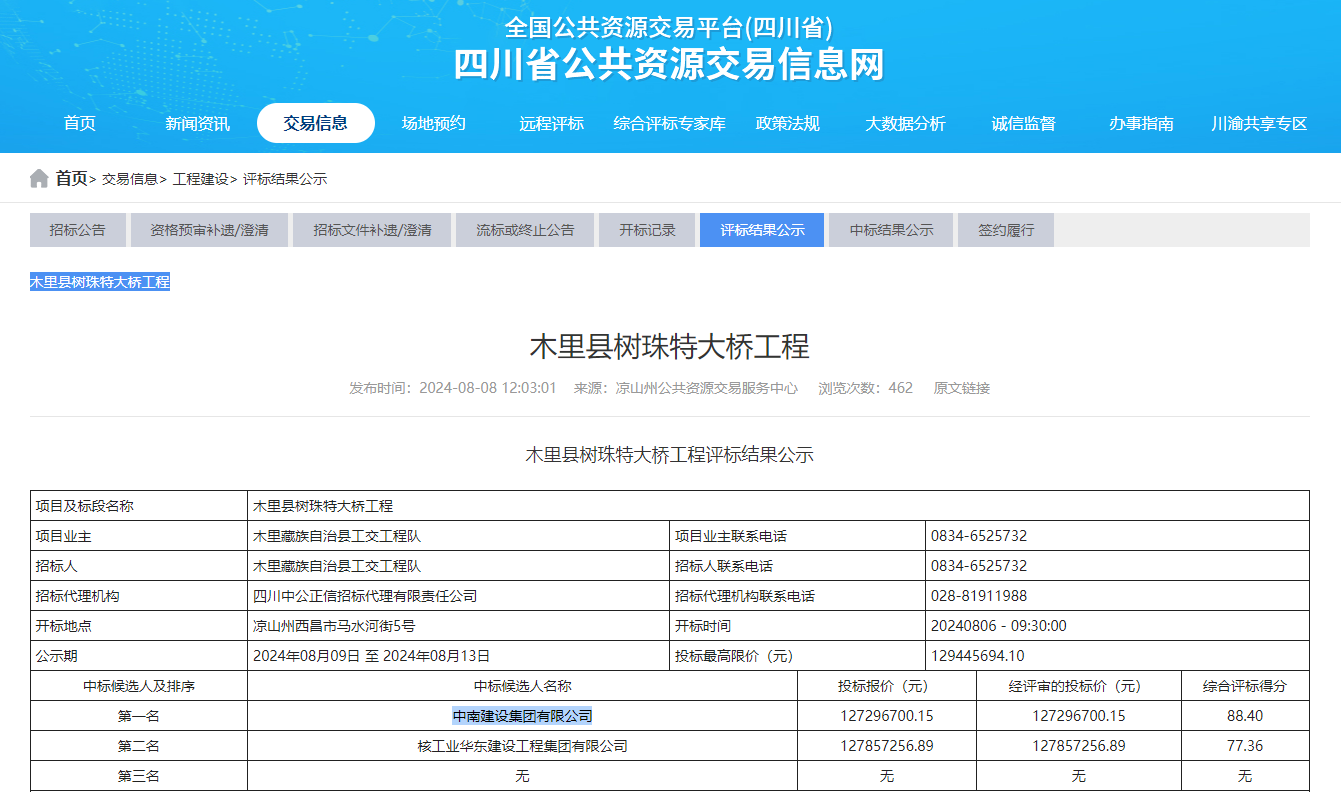Navigate to 政策法规

(x=788, y=123)
